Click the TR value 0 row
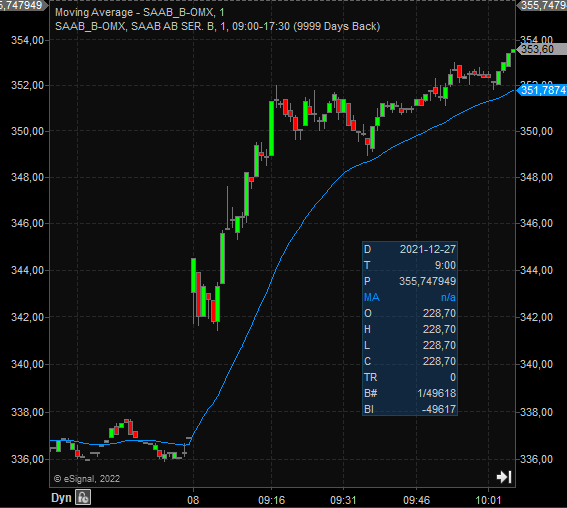 (410, 377)
